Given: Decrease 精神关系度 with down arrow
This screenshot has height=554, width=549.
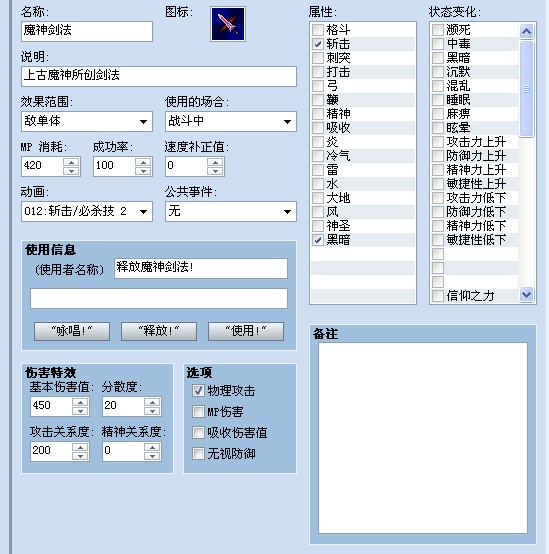Looking at the screenshot, I should coord(152,456).
